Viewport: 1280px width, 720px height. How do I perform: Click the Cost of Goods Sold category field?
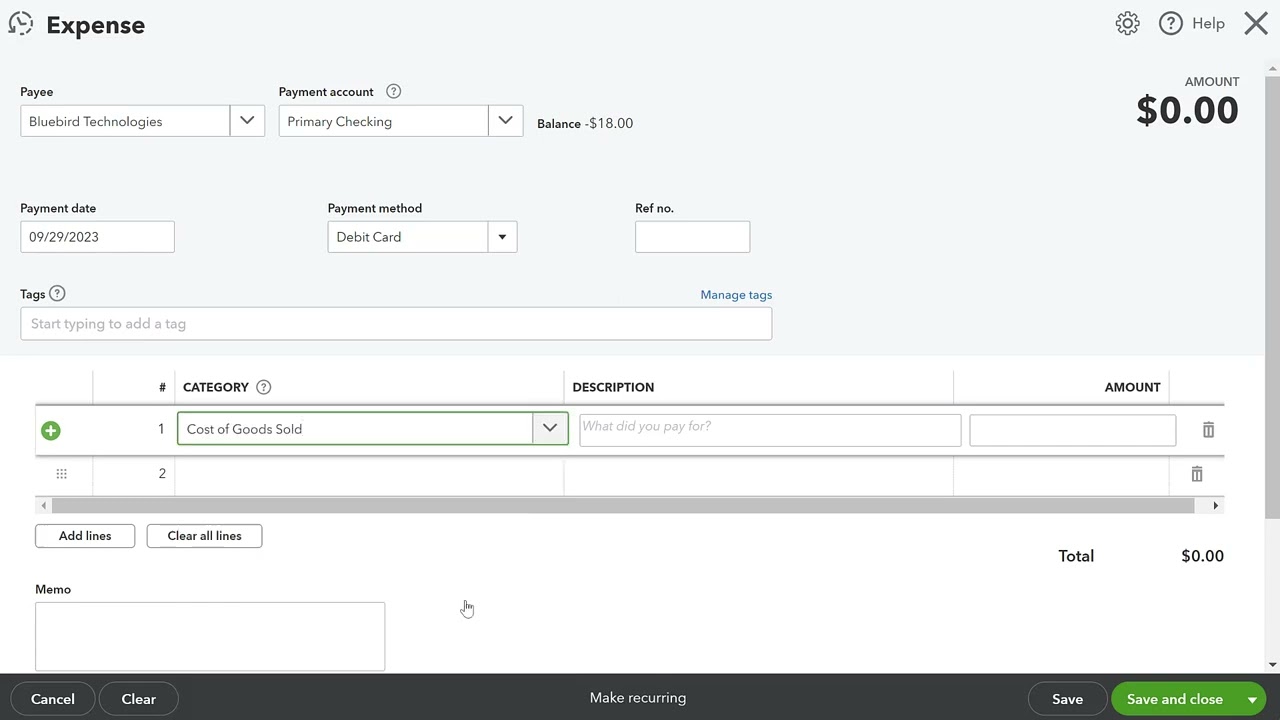(x=355, y=428)
